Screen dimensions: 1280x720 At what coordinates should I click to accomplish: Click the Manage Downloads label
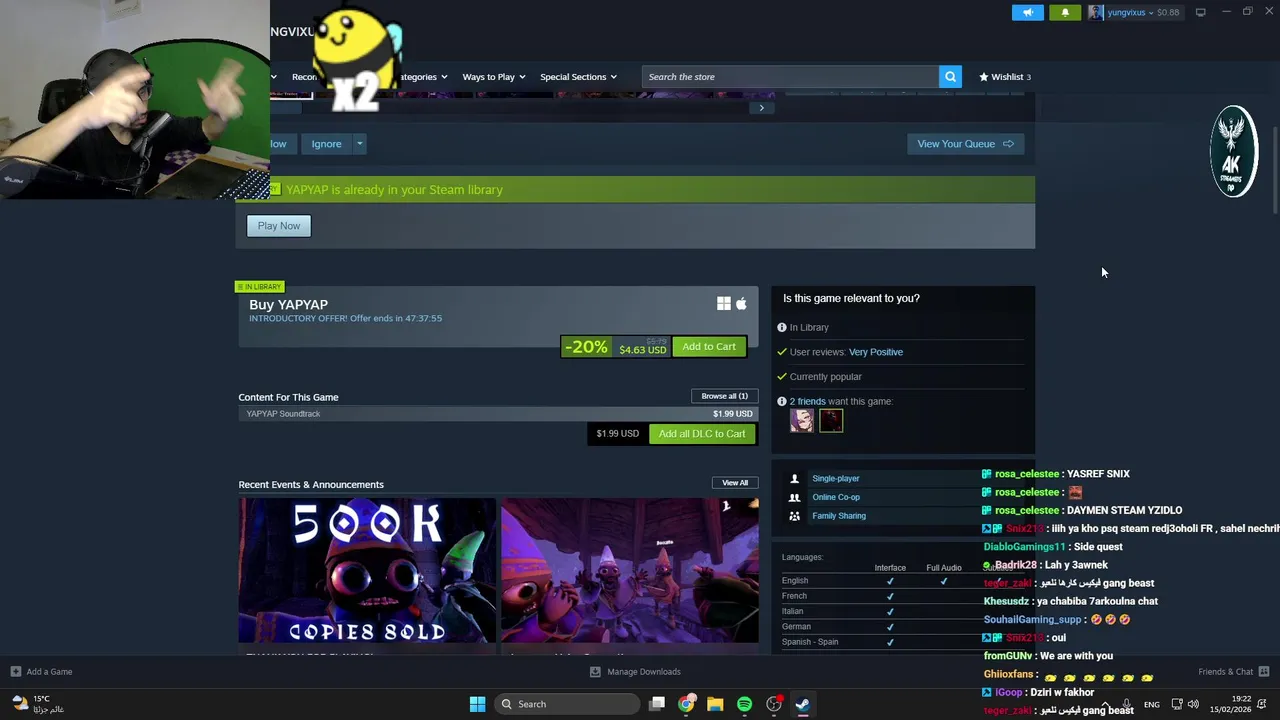tap(643, 672)
